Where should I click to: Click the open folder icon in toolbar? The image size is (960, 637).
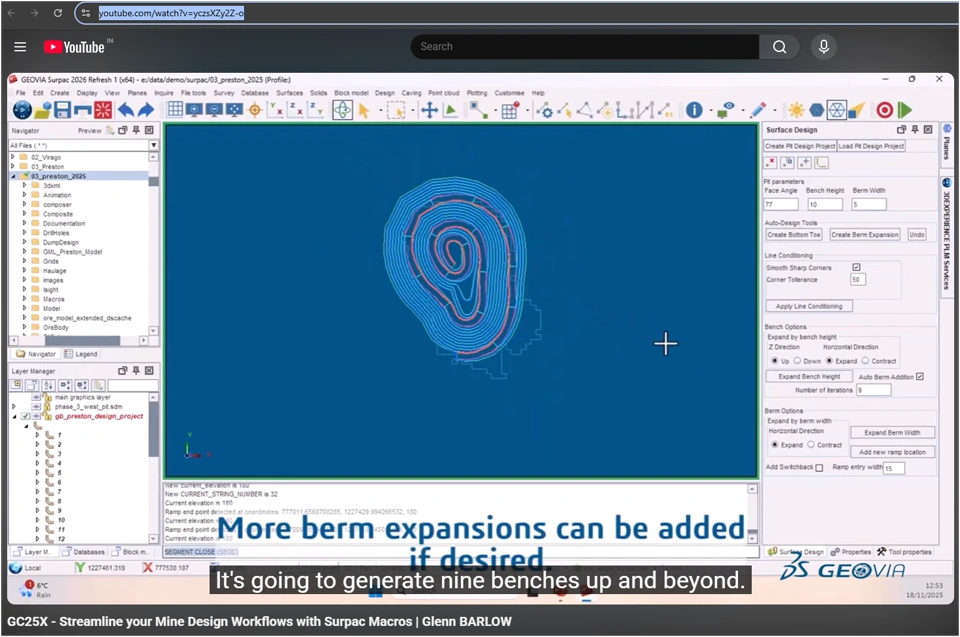[x=43, y=110]
